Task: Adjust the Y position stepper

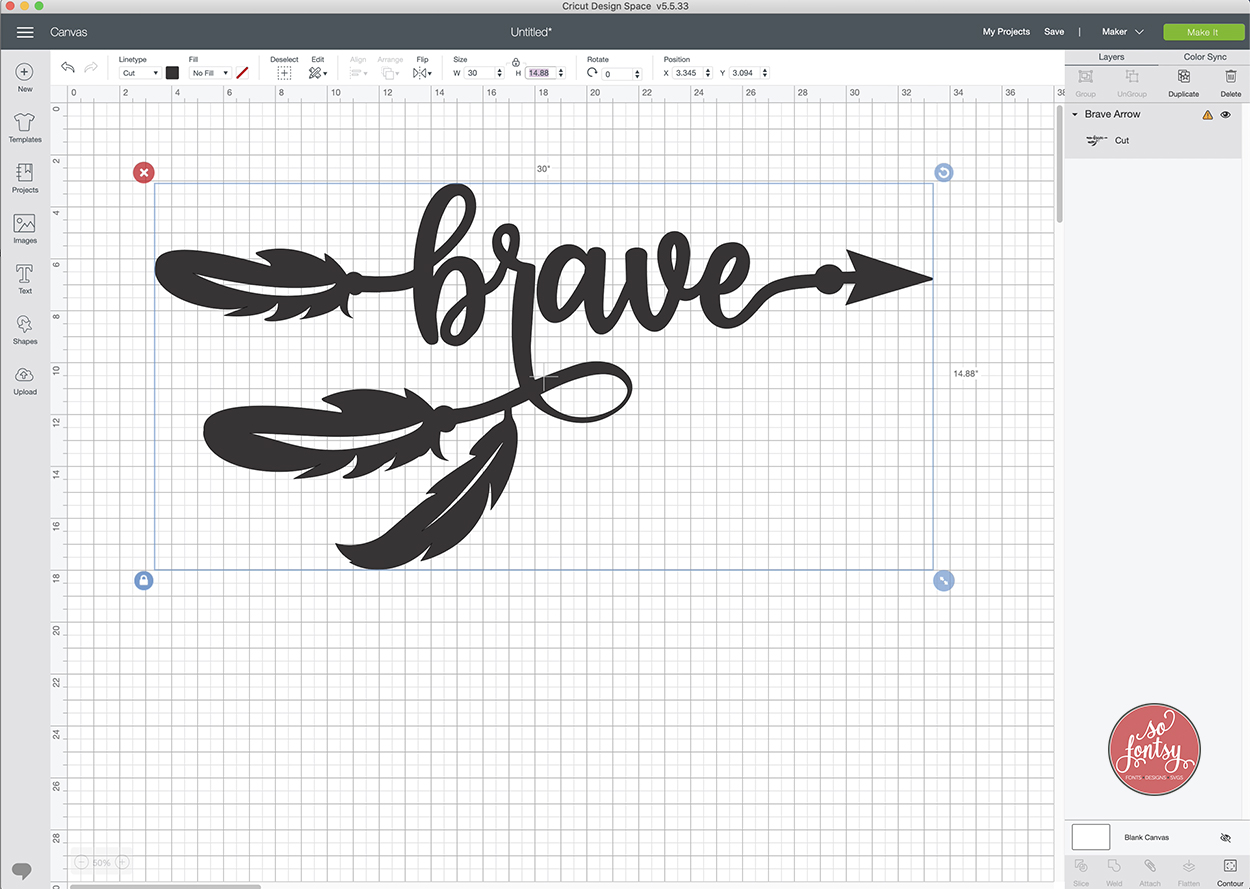Action: pos(765,74)
